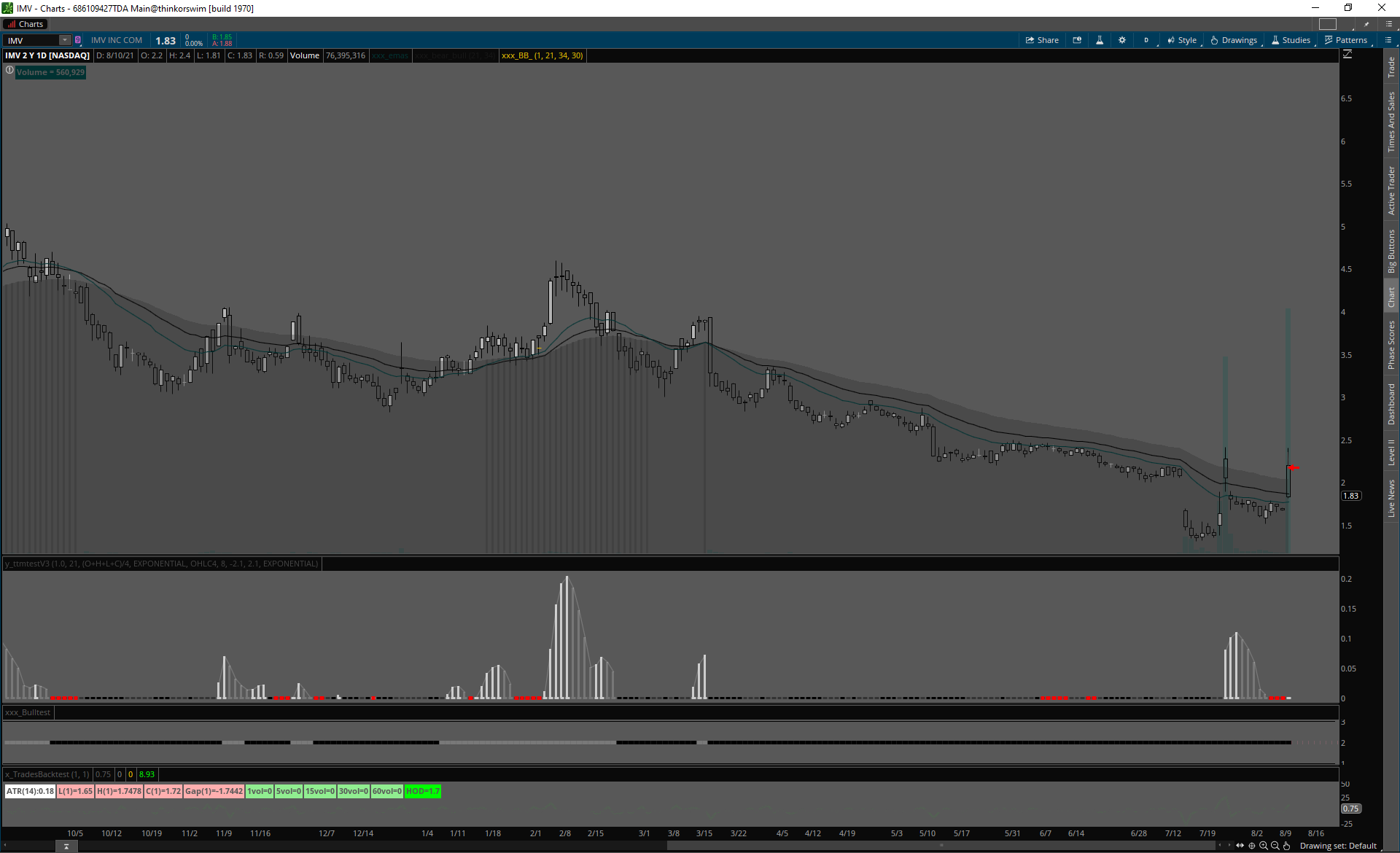
Task: Click the zoom in magnifier icon
Action: (1264, 846)
